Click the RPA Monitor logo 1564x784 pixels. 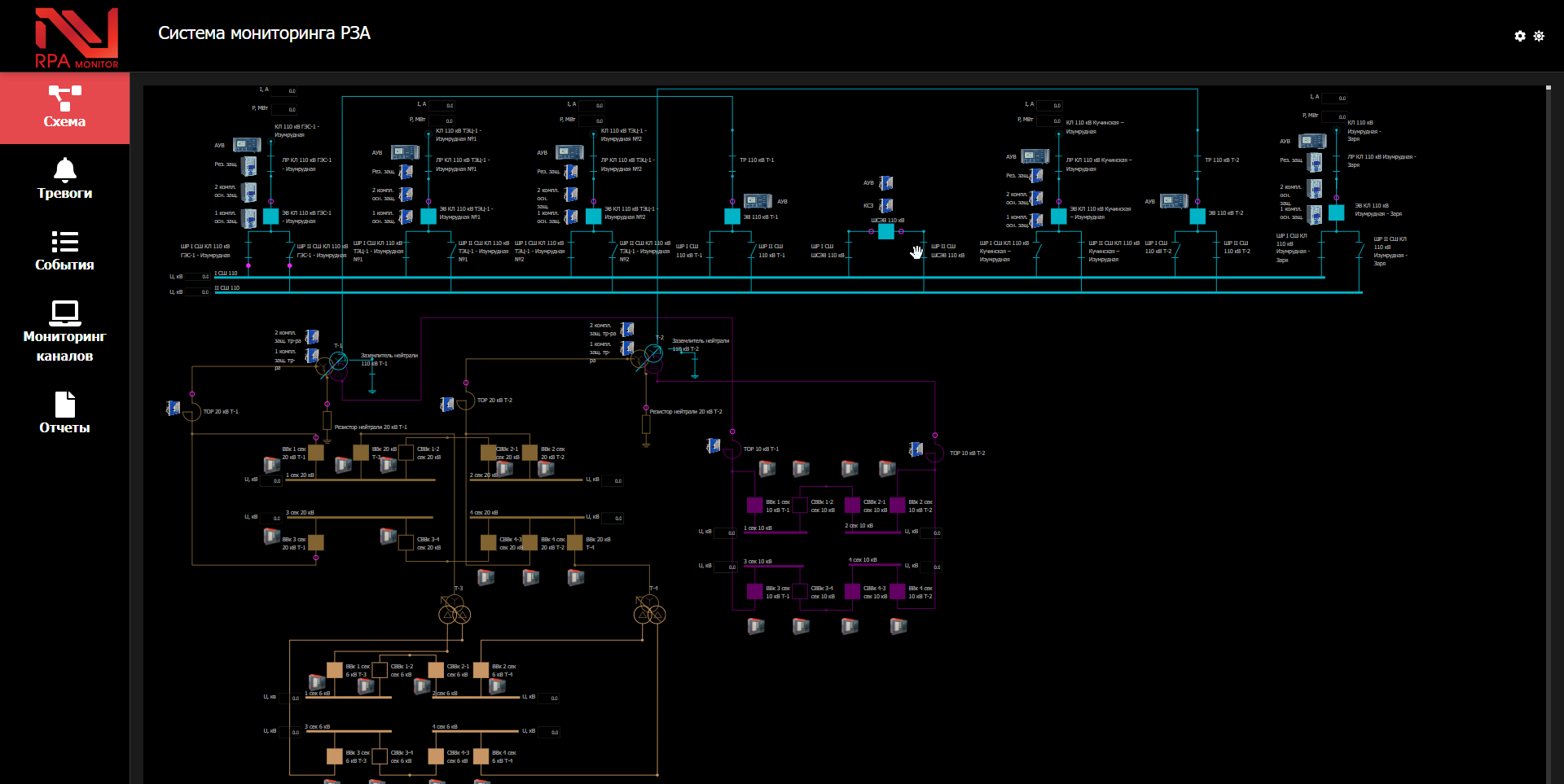point(77,37)
